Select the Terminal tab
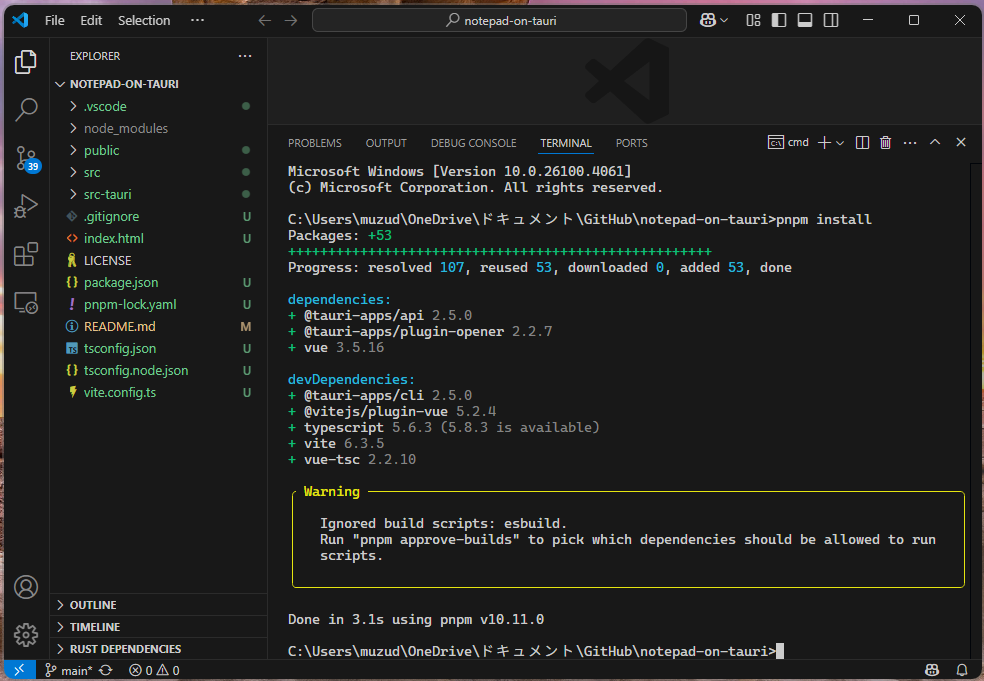This screenshot has height=681, width=984. (x=566, y=143)
